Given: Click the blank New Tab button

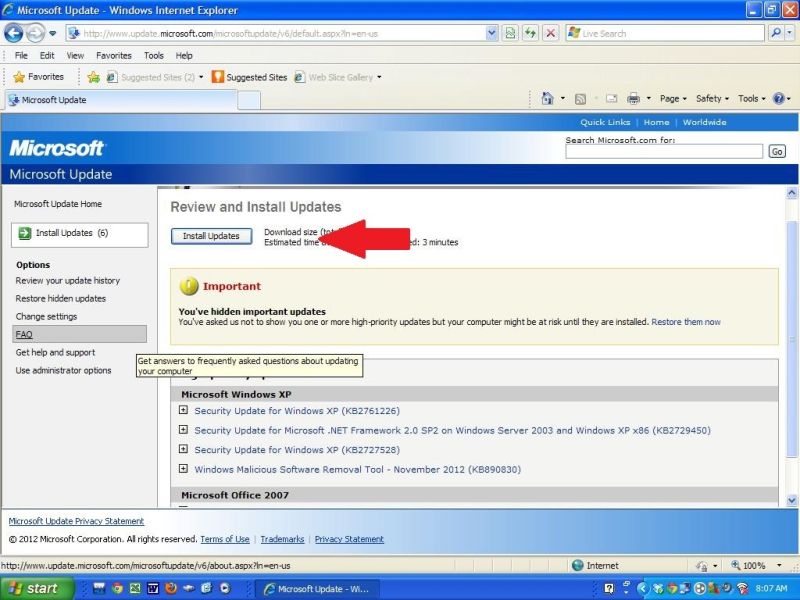Looking at the screenshot, I should tap(249, 101).
